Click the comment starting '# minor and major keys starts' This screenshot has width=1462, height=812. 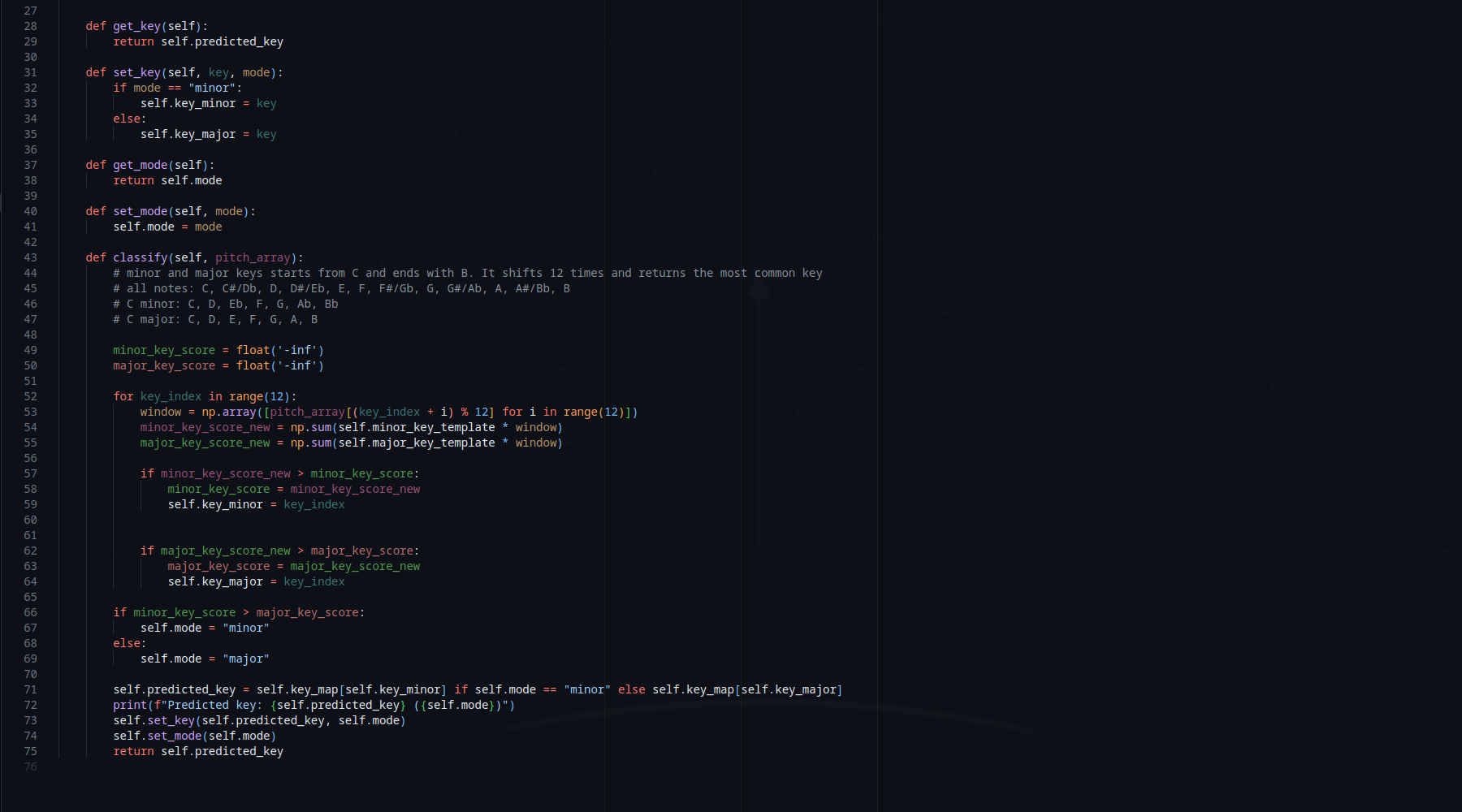[468, 273]
